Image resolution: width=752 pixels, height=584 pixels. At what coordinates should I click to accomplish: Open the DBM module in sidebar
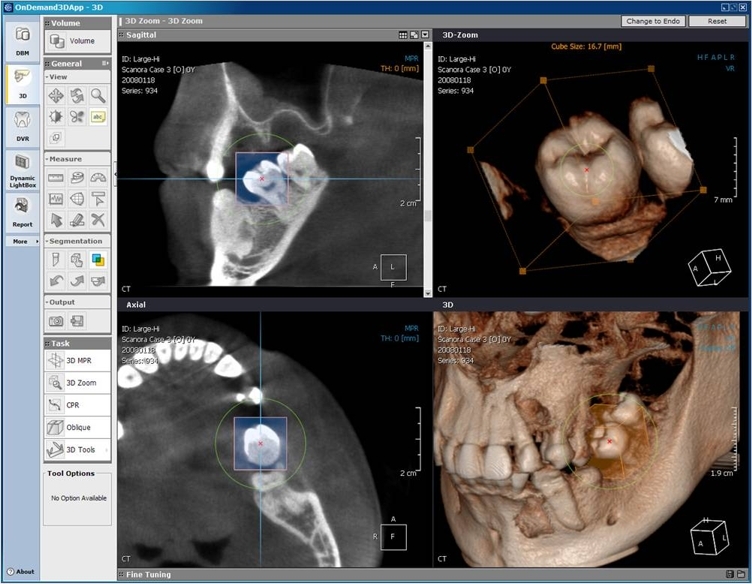23,40
